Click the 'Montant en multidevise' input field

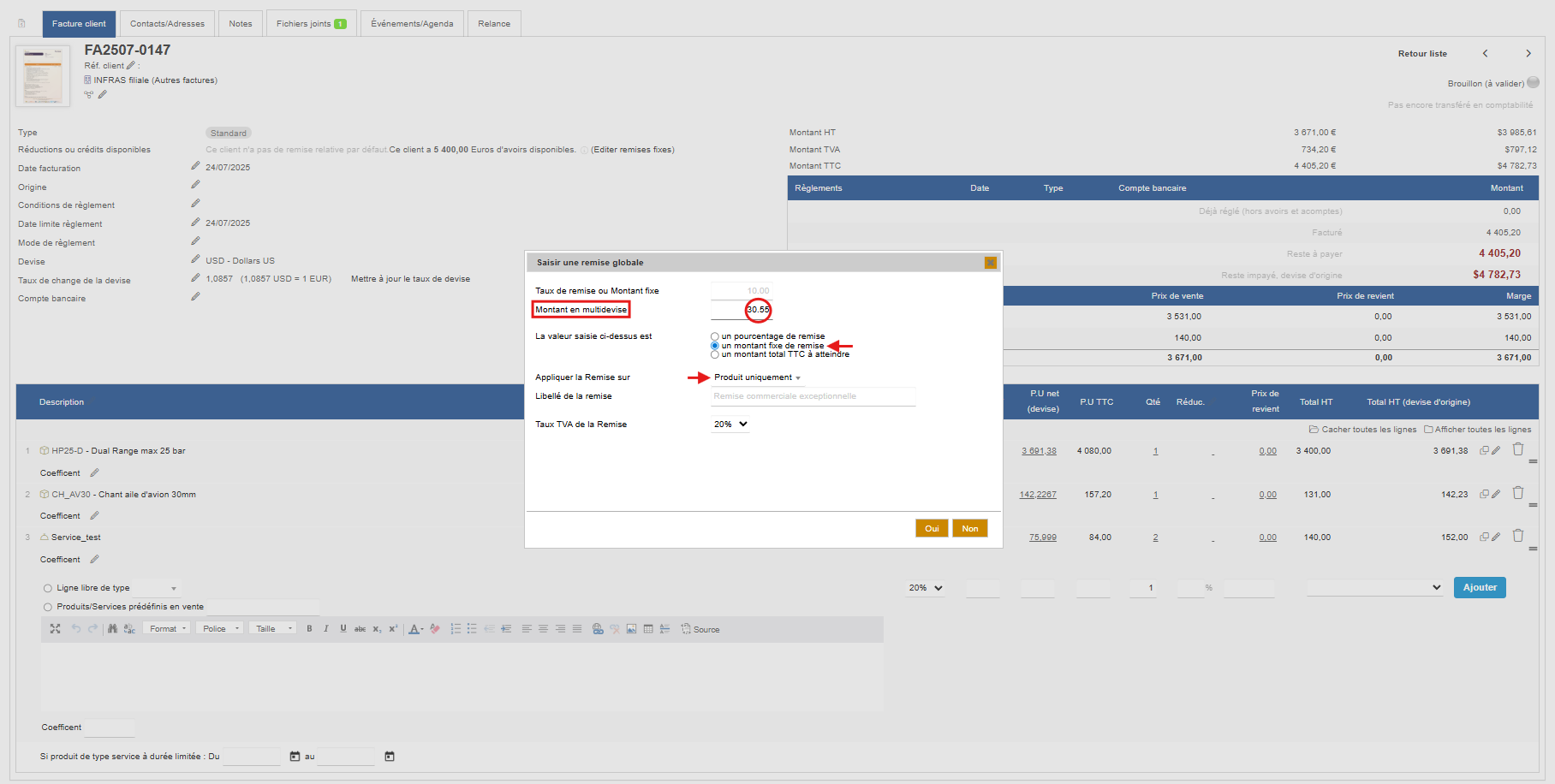(742, 310)
